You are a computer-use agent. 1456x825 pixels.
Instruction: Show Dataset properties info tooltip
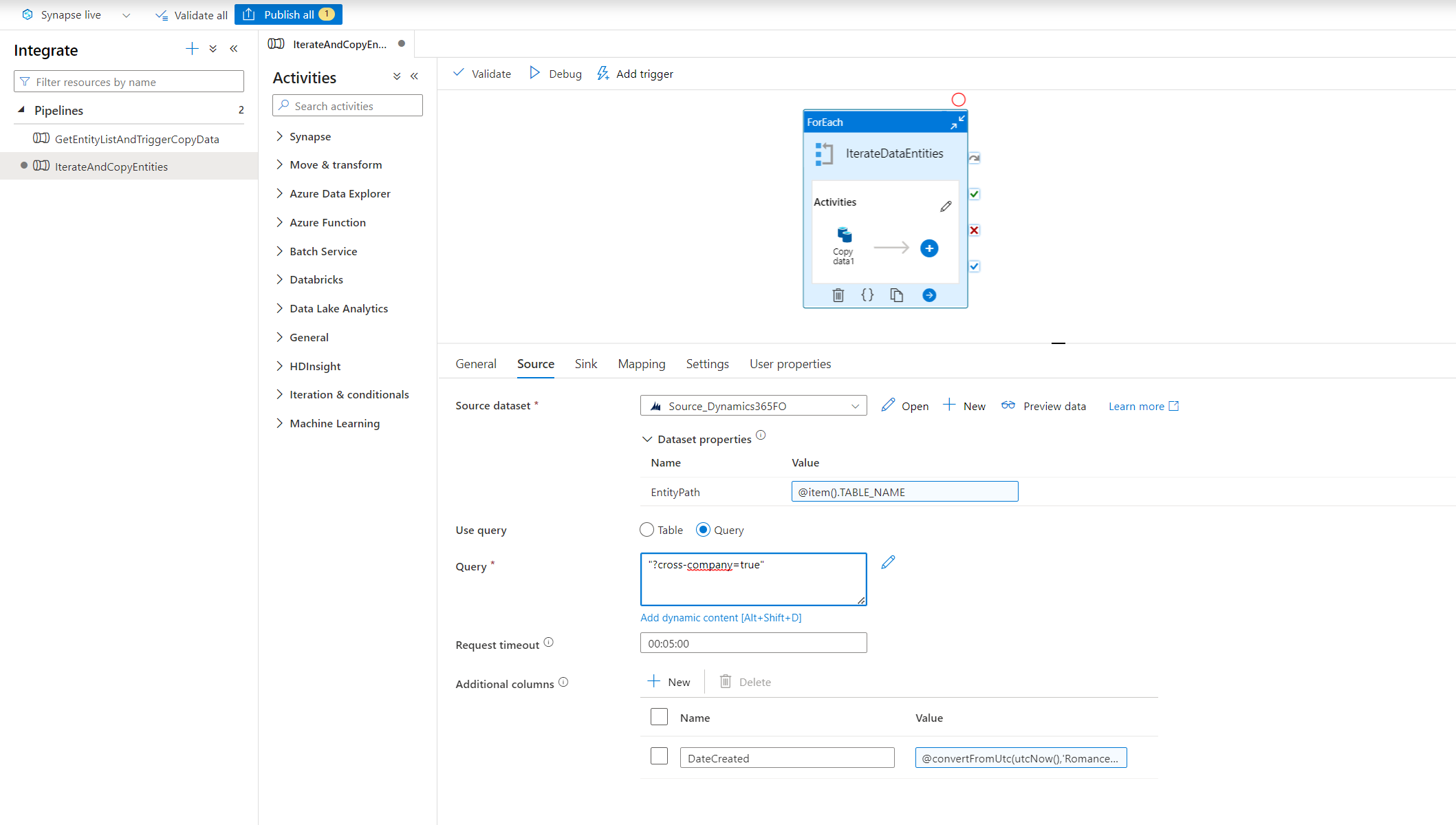pyautogui.click(x=761, y=436)
